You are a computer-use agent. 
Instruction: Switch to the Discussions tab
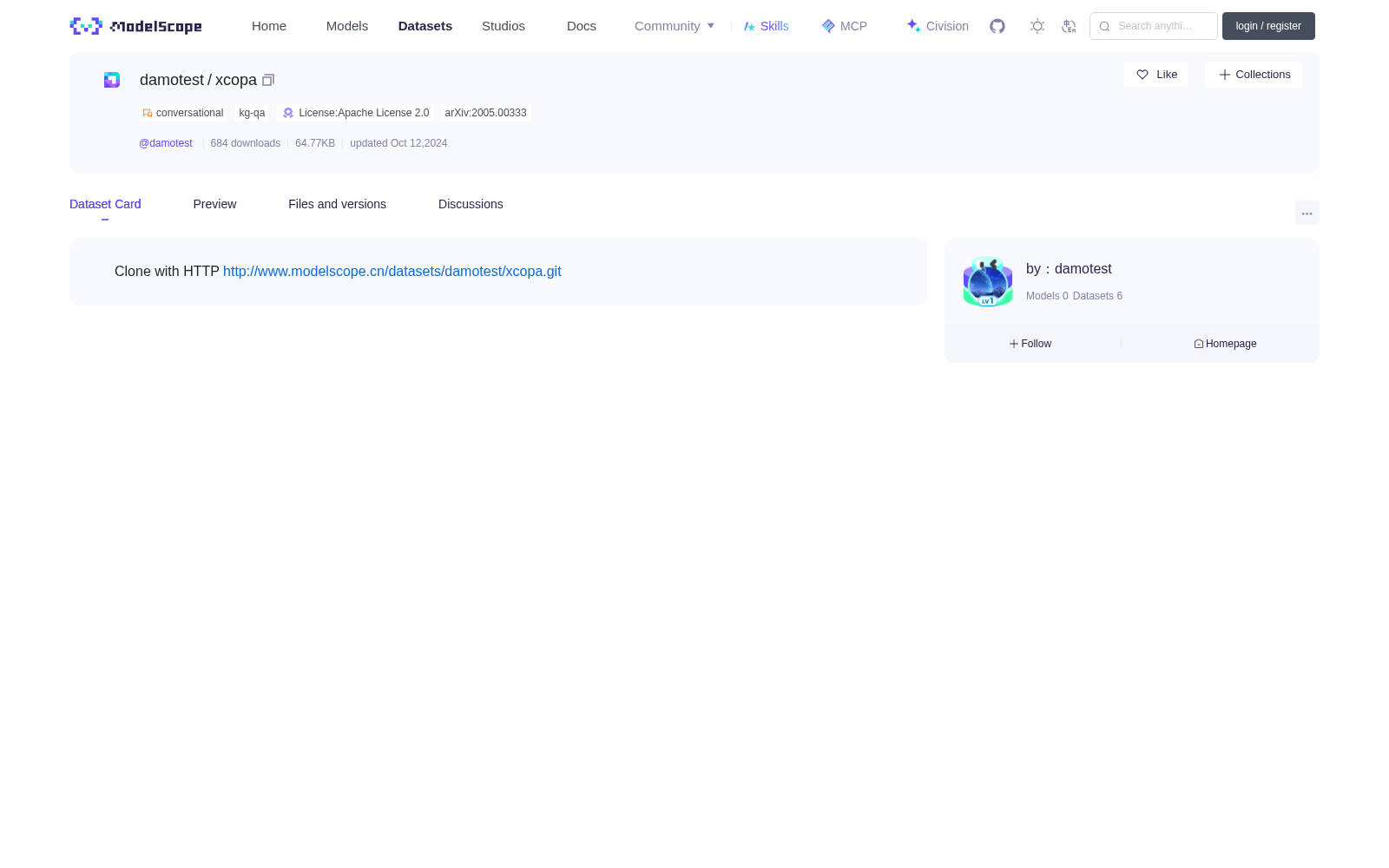471,204
